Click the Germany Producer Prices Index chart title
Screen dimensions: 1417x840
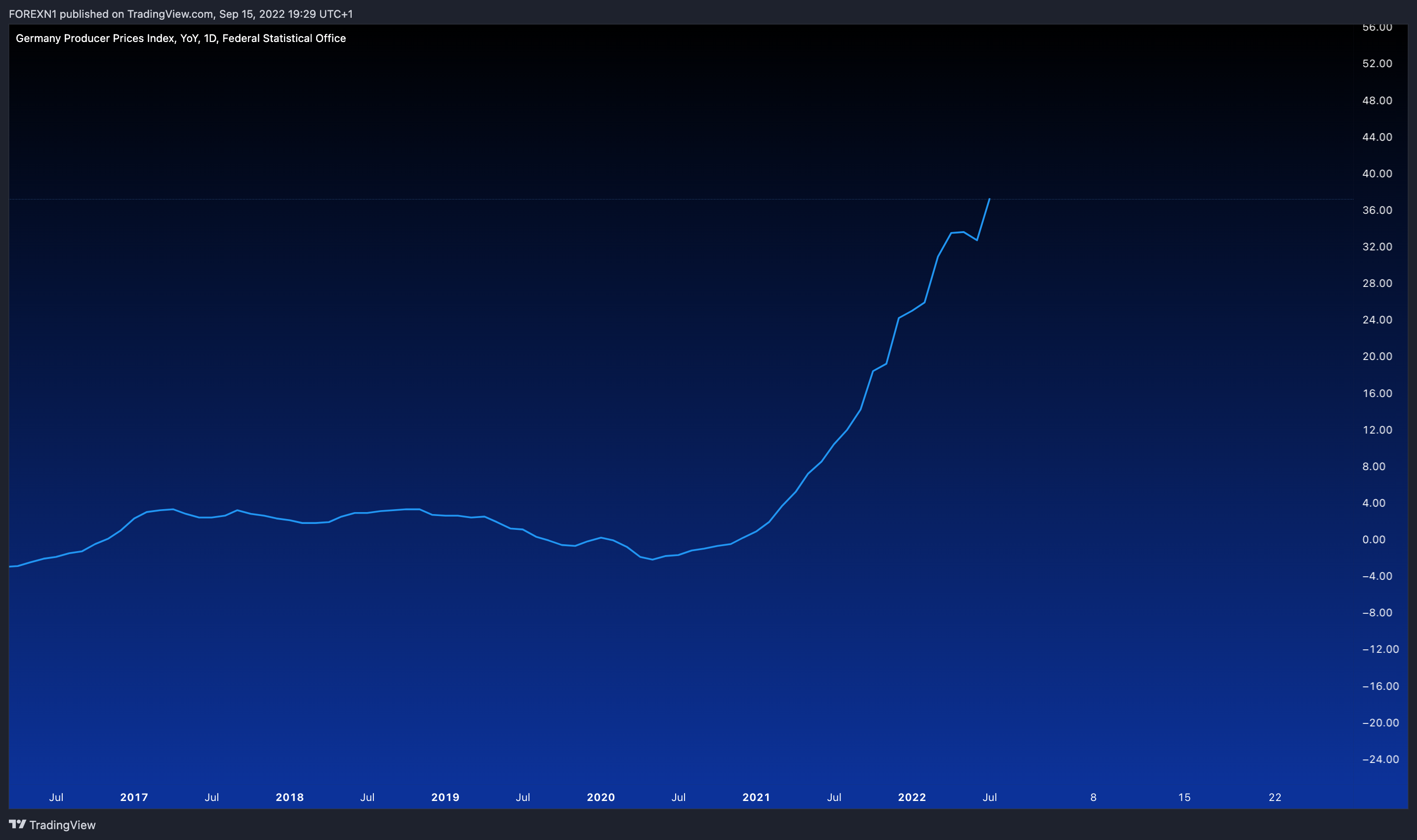181,38
